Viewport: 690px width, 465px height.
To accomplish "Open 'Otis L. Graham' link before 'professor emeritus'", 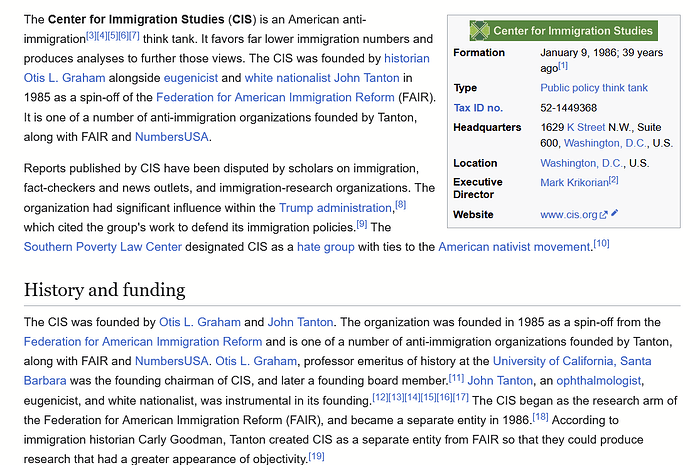I will click(256, 361).
